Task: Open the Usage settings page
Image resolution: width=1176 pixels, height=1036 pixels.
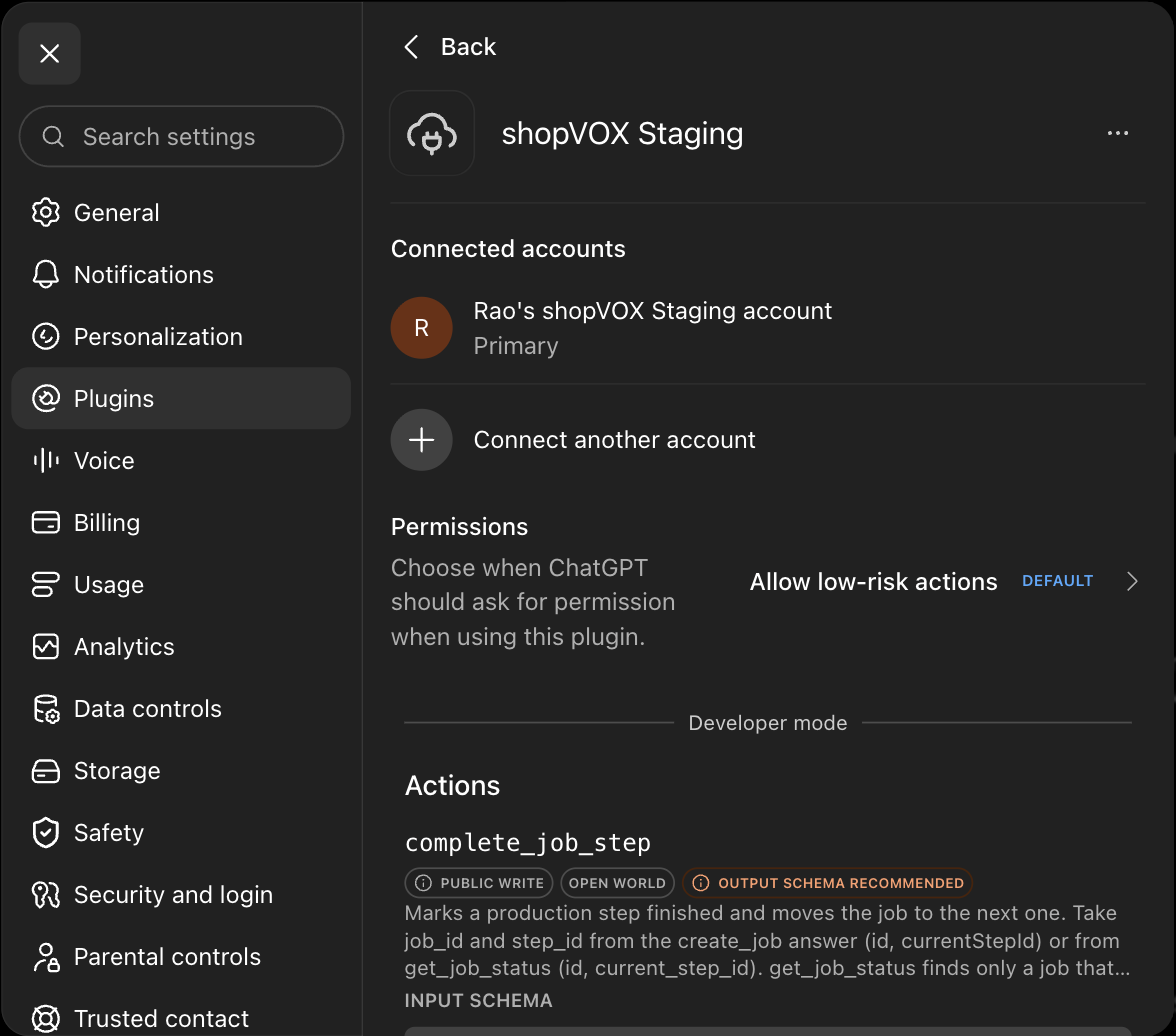Action: click(181, 584)
